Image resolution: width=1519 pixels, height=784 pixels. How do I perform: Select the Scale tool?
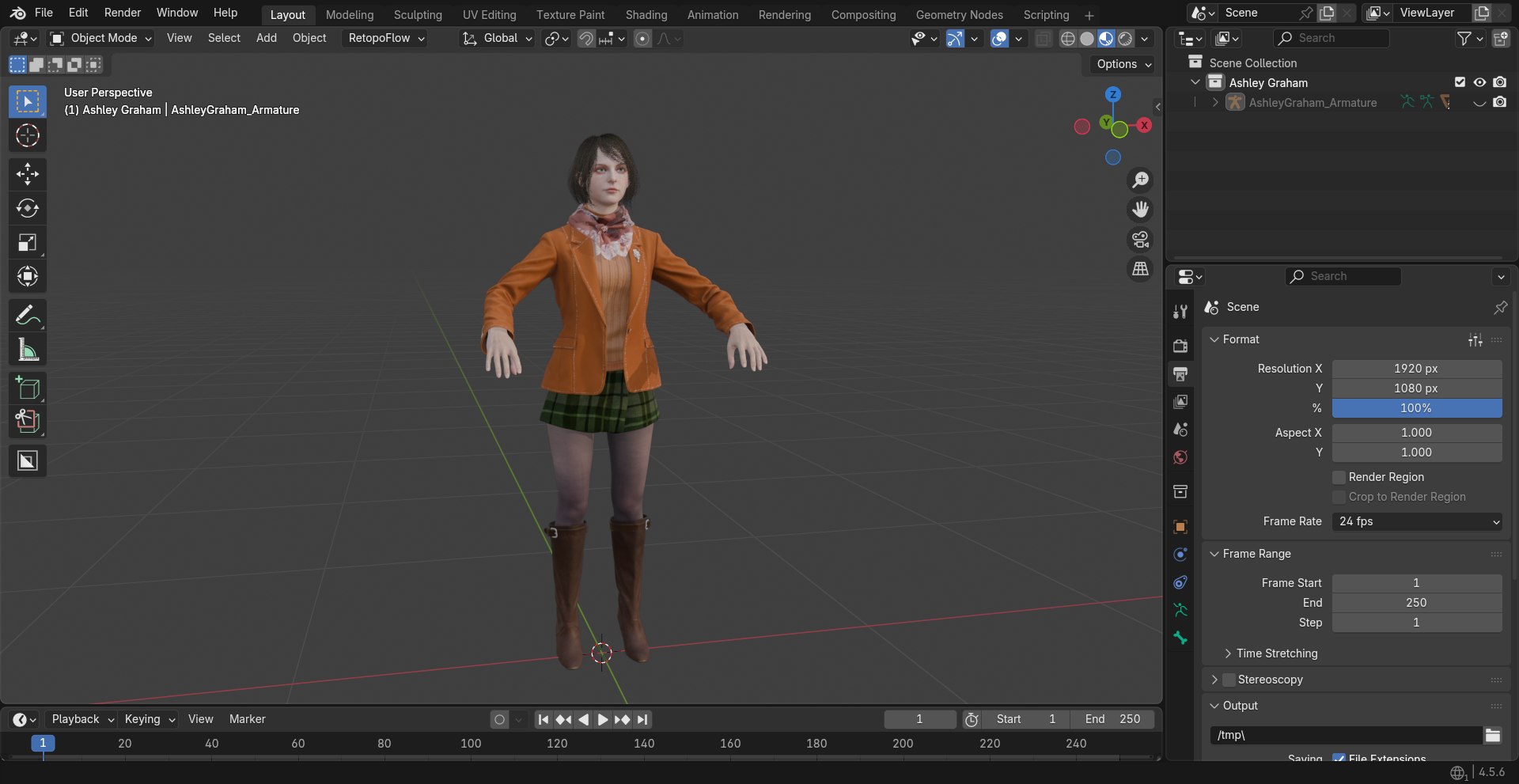point(28,242)
